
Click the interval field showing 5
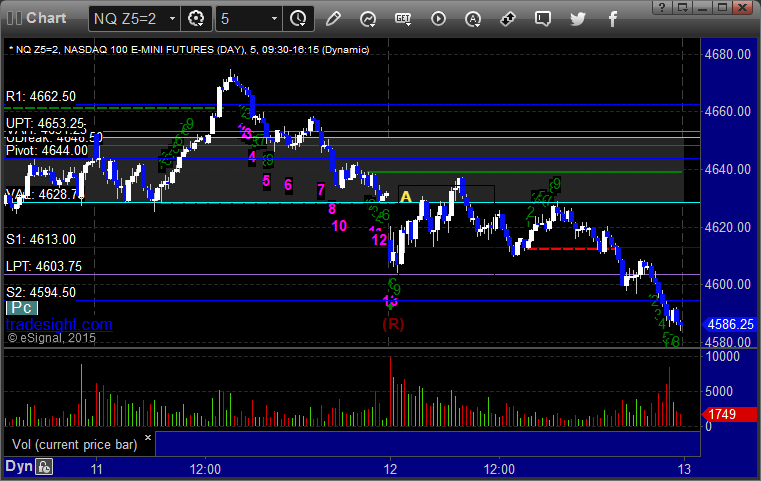243,19
